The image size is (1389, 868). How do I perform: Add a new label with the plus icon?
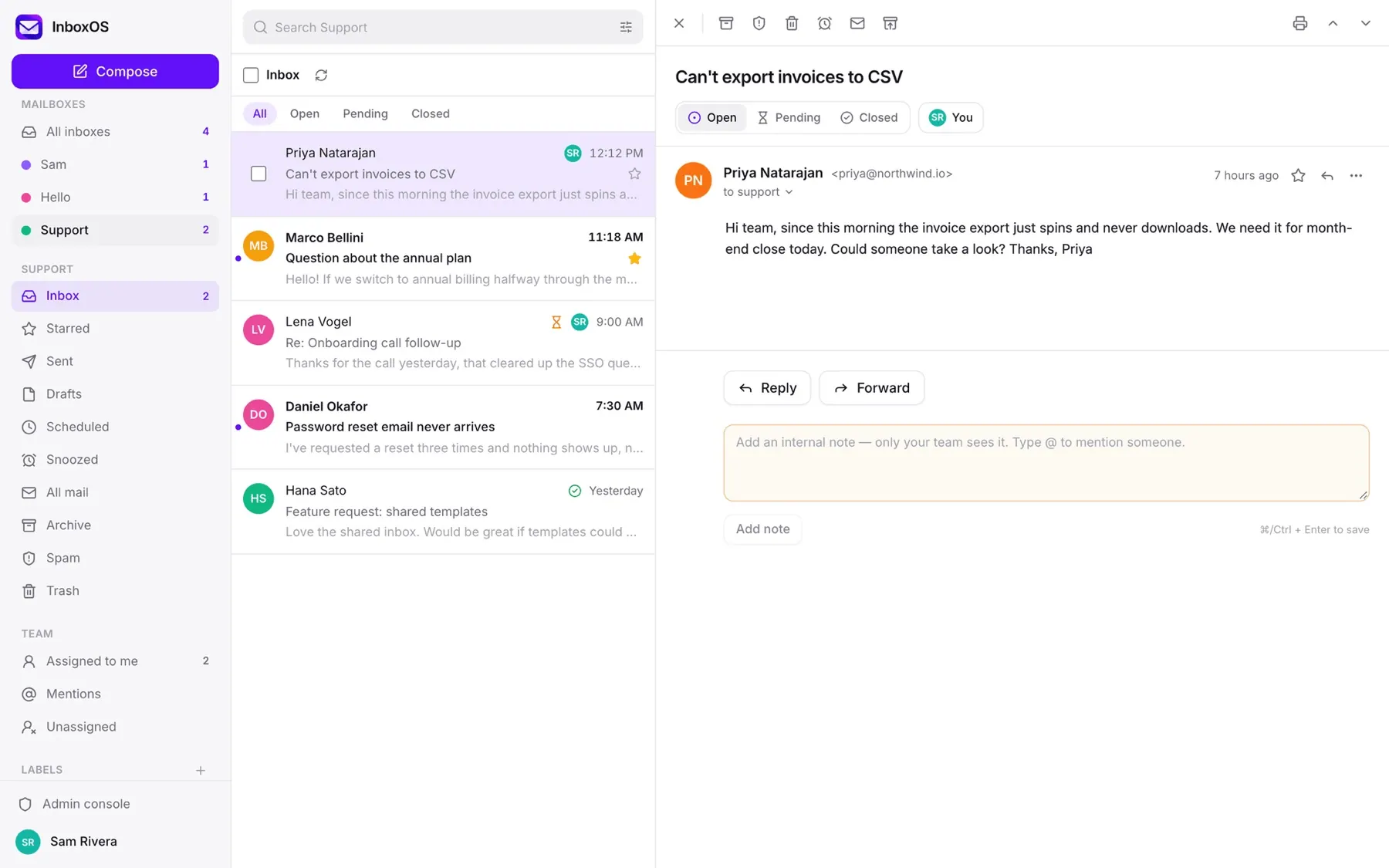201,770
